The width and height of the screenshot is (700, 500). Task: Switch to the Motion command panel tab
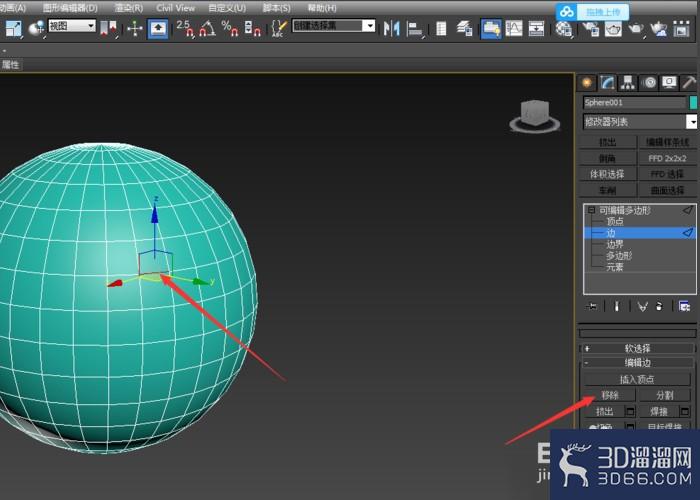pyautogui.click(x=650, y=83)
